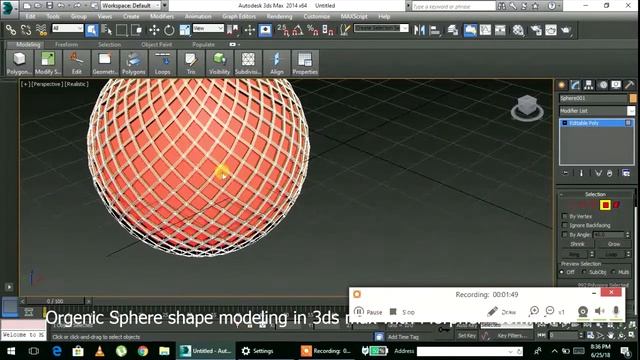
Task: Click Use Pivot Point Center icon
Action: (x=233, y=30)
